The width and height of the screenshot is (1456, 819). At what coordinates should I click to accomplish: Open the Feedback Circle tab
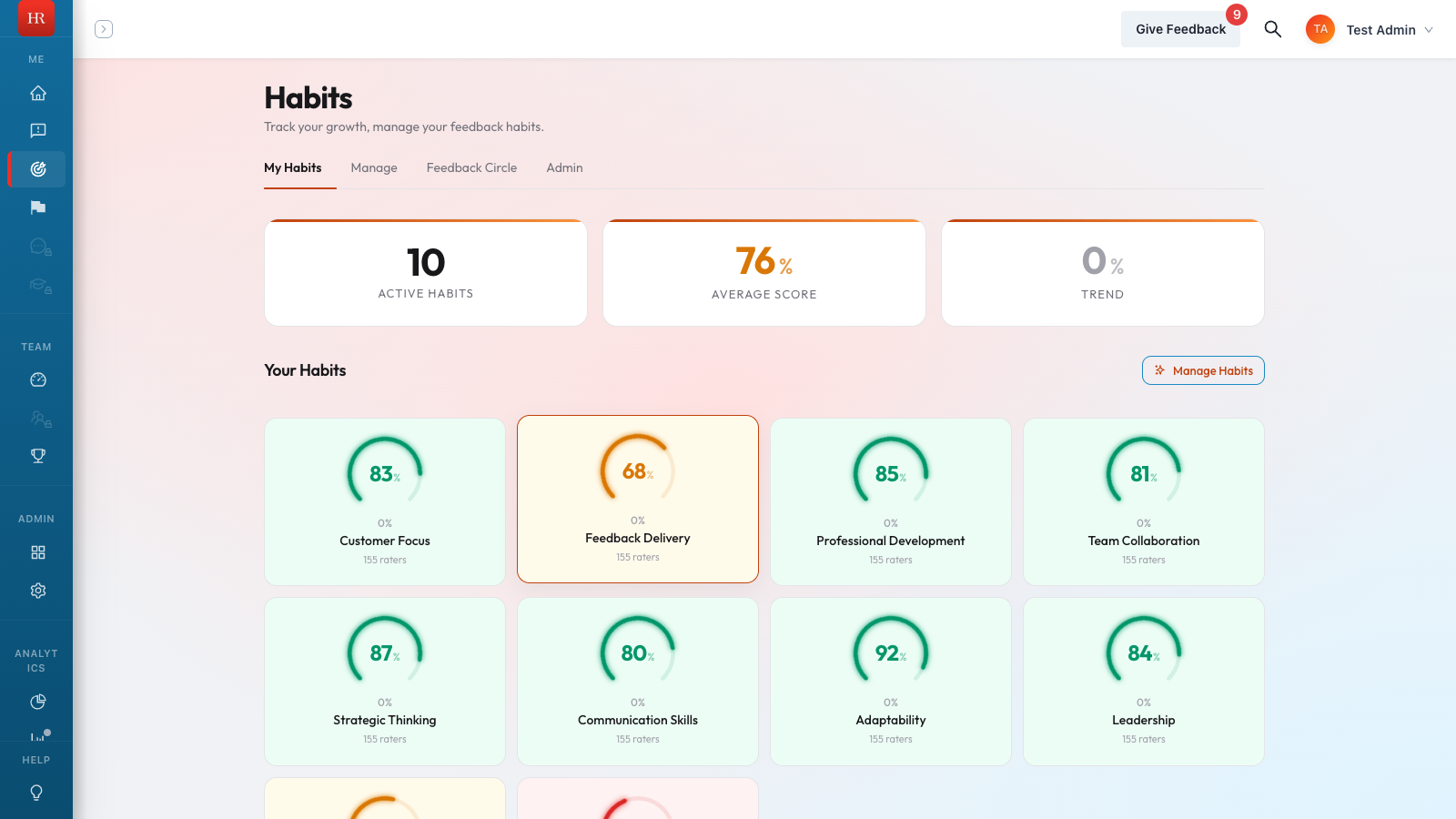point(471,167)
